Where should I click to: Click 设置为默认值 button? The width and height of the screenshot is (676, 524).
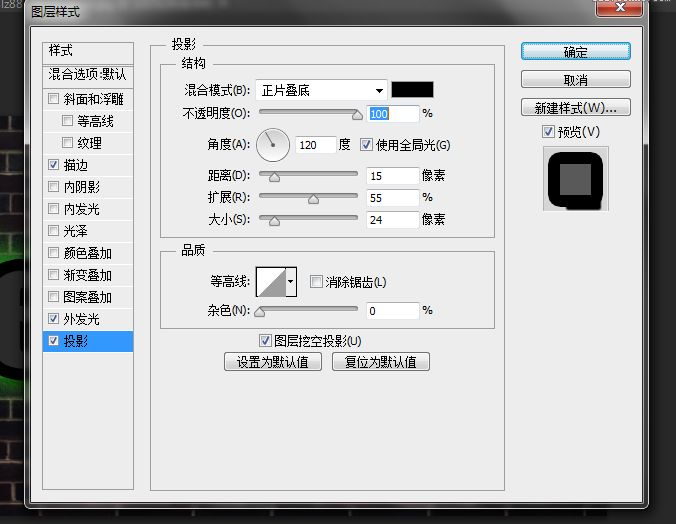(x=273, y=361)
